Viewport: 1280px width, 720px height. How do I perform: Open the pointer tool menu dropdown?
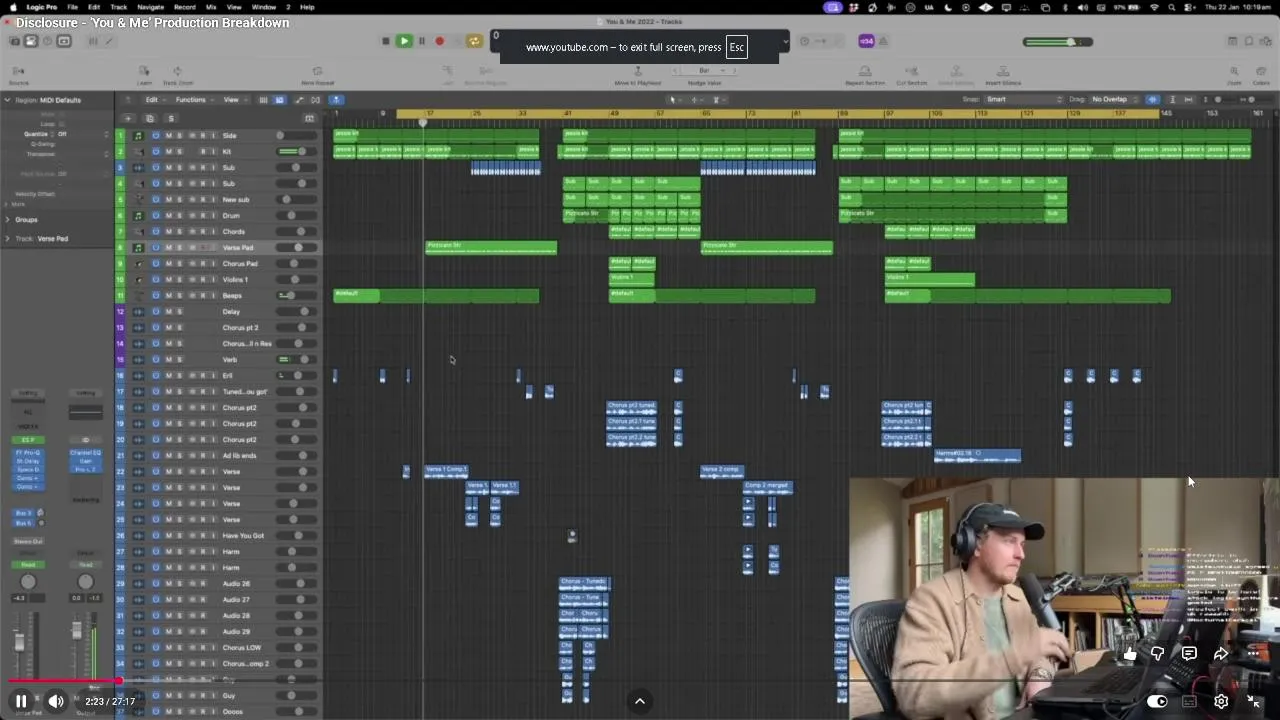pyautogui.click(x=677, y=100)
